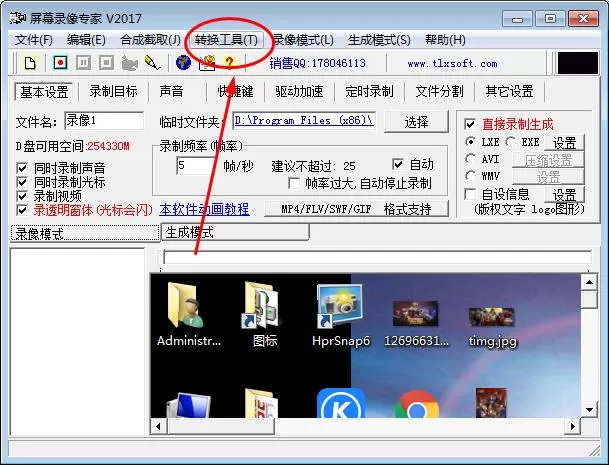The image size is (609, 465).
Task: Click the temp folder path D:\Program Files
Action: [304, 120]
